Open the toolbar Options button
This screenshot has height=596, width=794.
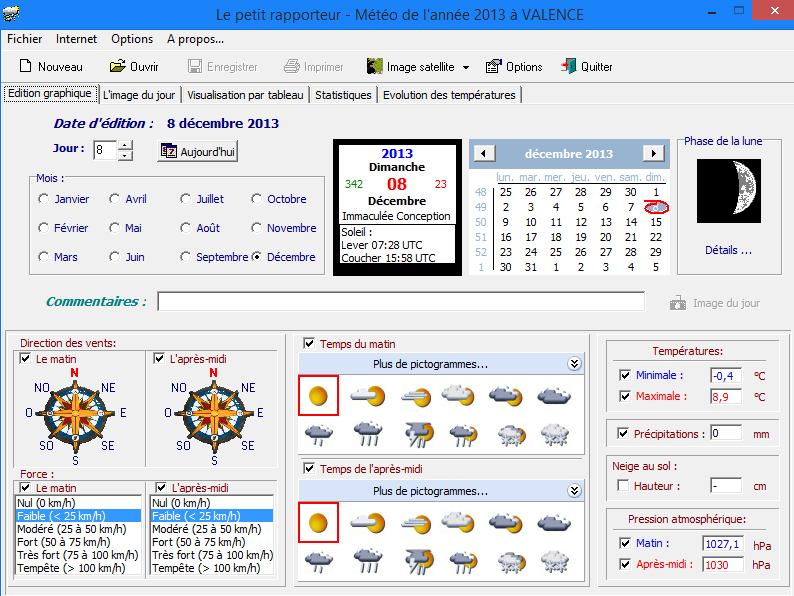[x=514, y=67]
